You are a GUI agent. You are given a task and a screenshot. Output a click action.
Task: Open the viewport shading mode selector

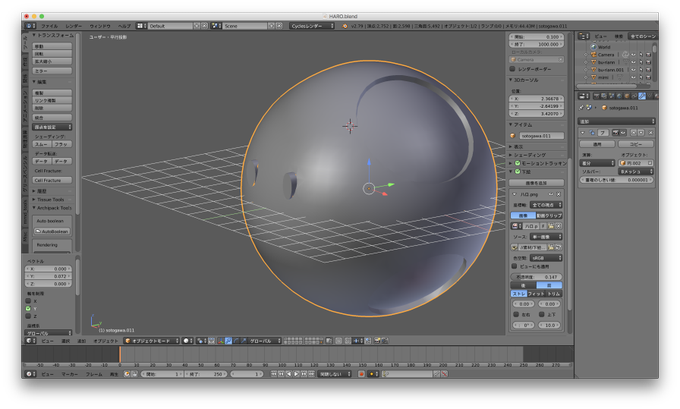click(x=188, y=341)
